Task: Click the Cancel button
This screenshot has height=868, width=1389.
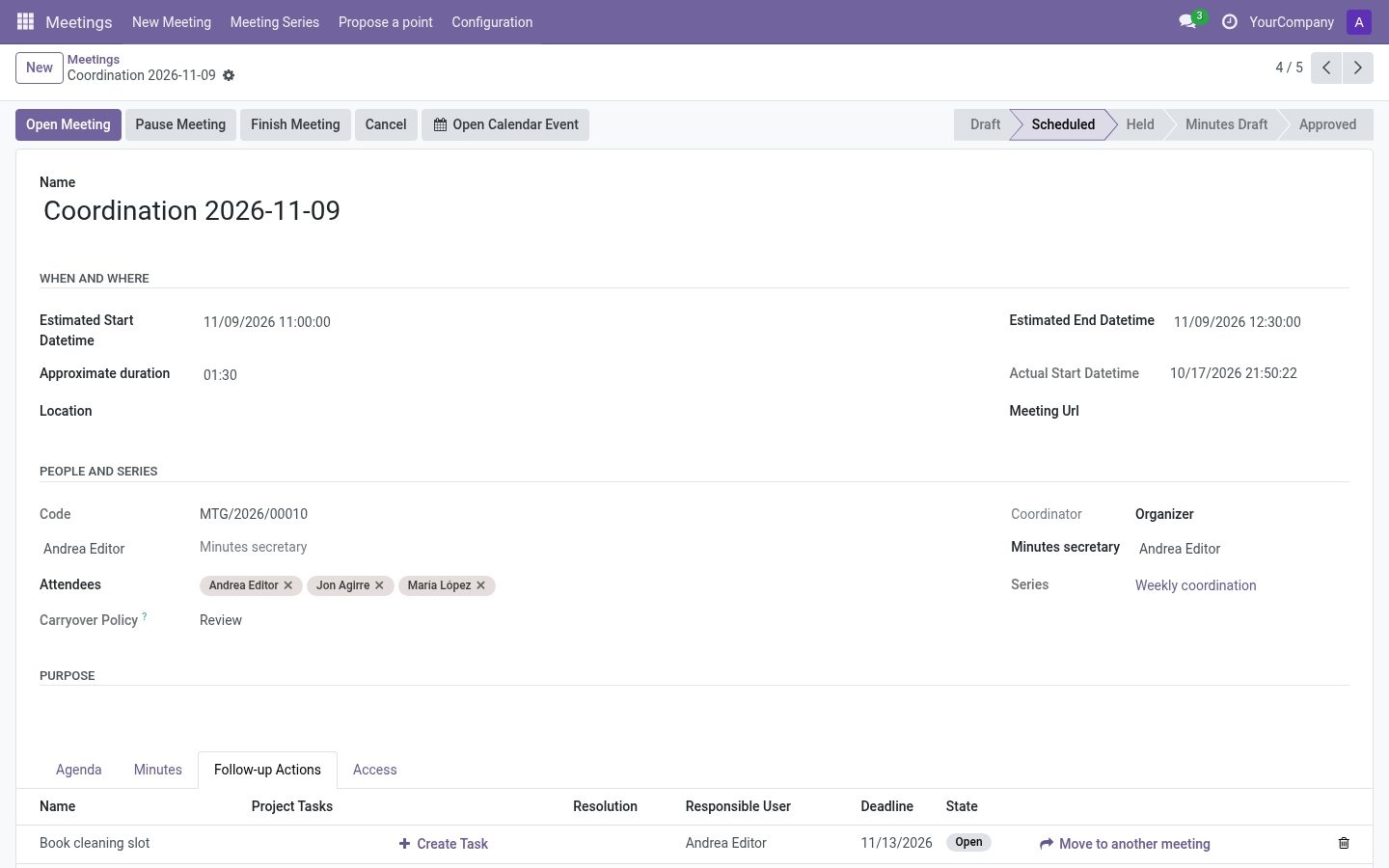Action: click(x=386, y=124)
